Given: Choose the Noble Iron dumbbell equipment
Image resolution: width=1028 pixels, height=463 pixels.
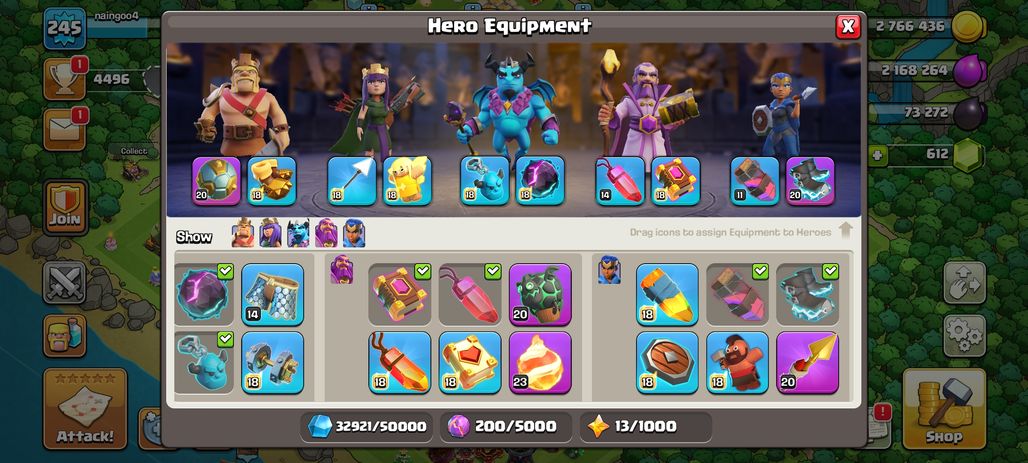Looking at the screenshot, I should tap(273, 362).
